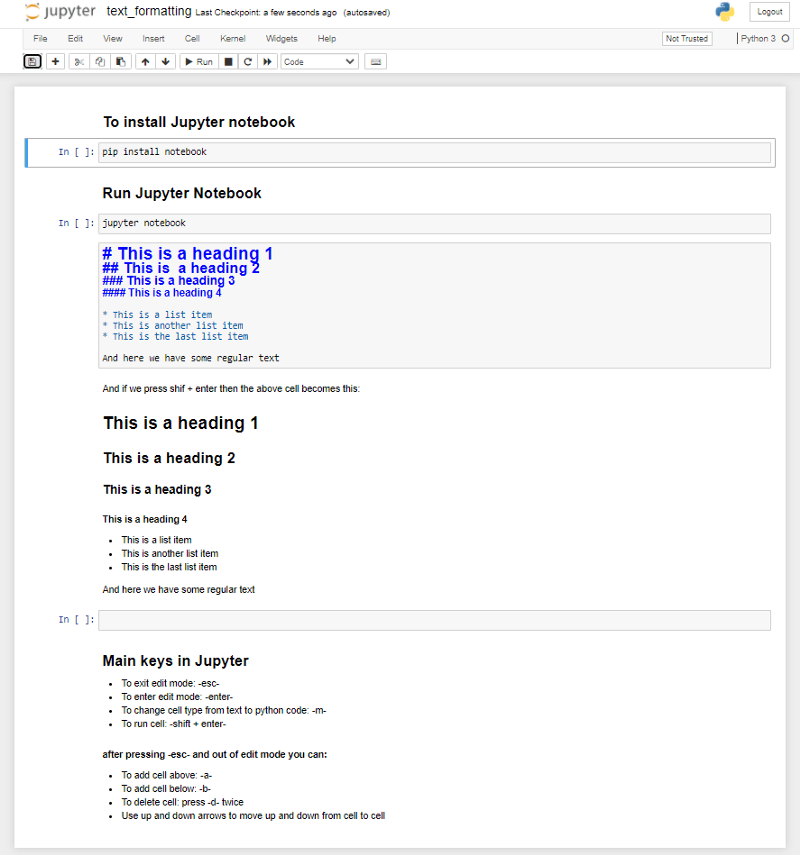
Task: Click the 'pip install notebook' code cell
Action: (434, 152)
